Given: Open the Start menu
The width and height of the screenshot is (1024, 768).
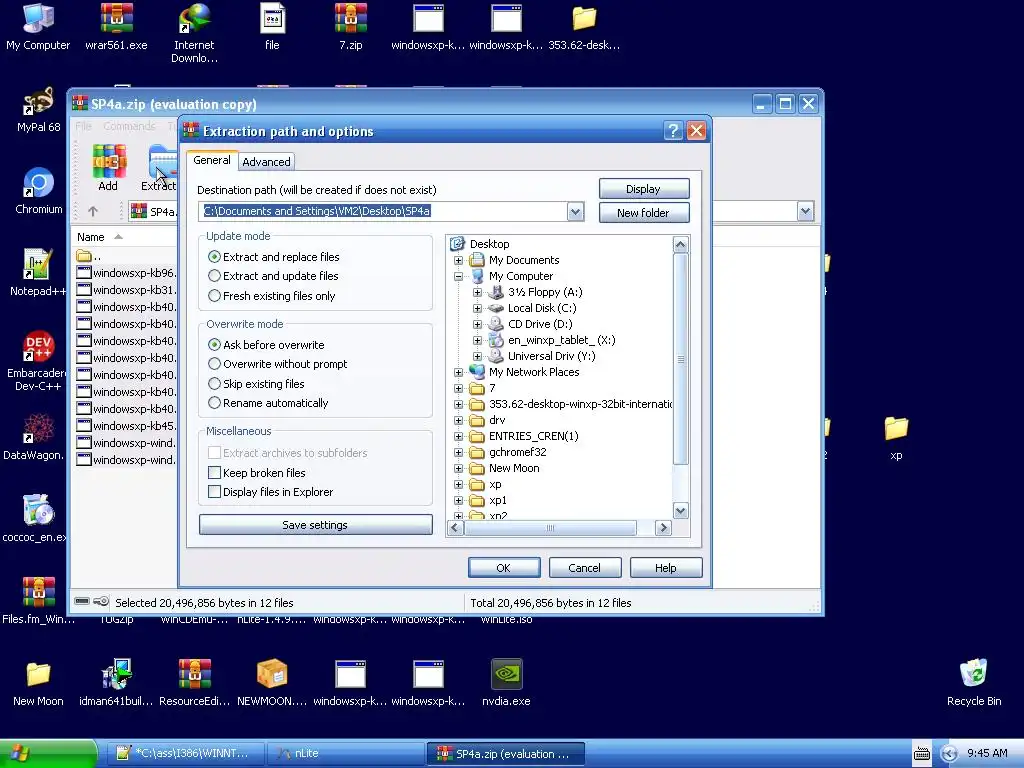Looking at the screenshot, I should pyautogui.click(x=48, y=754).
